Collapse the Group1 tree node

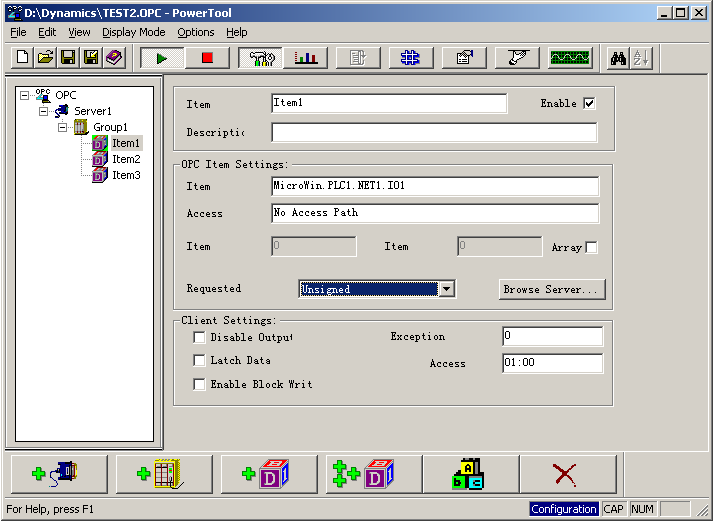(x=62, y=128)
